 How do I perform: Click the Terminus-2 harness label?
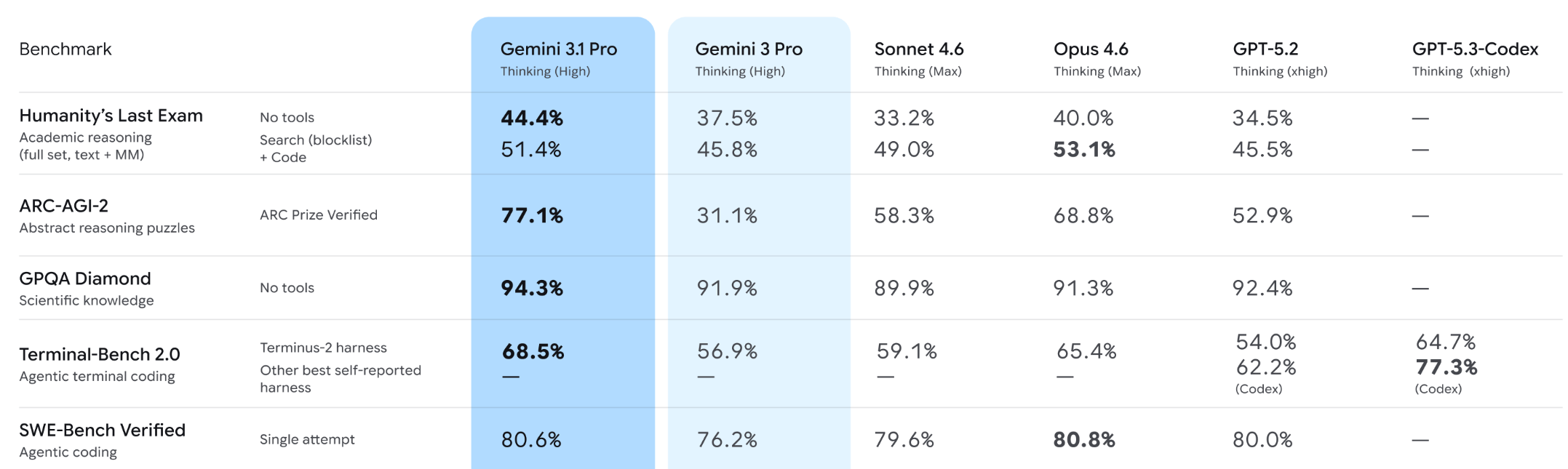[x=323, y=348]
